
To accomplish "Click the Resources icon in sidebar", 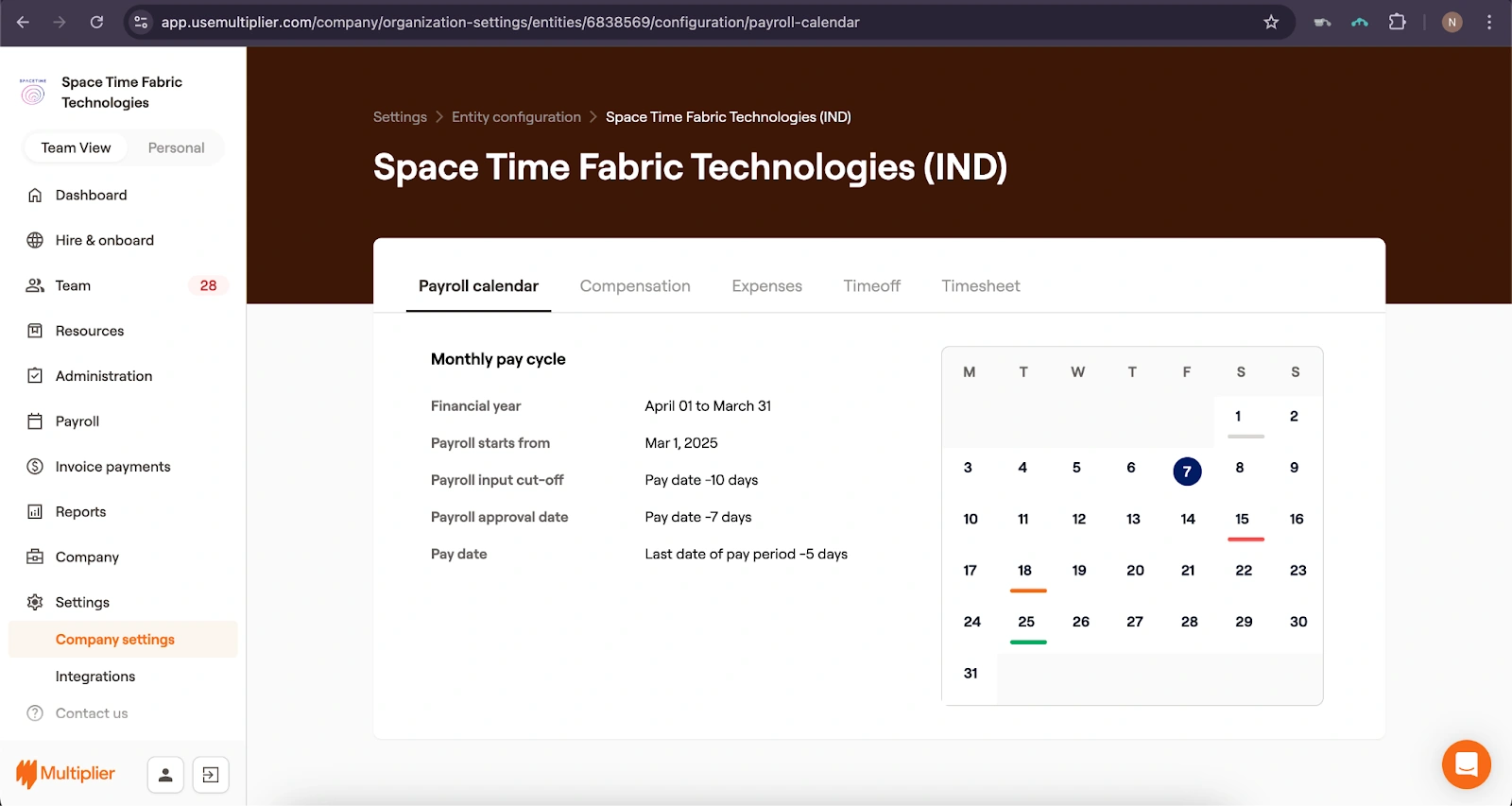I will [x=35, y=331].
